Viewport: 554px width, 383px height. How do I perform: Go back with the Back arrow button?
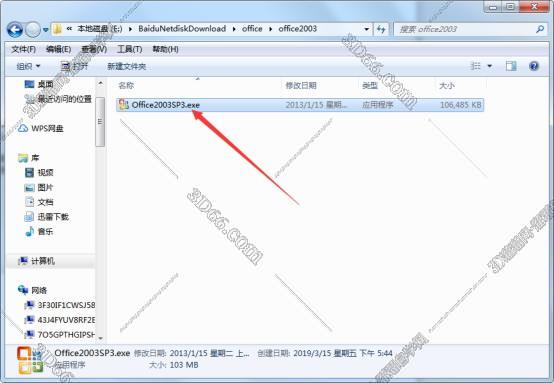[x=15, y=30]
